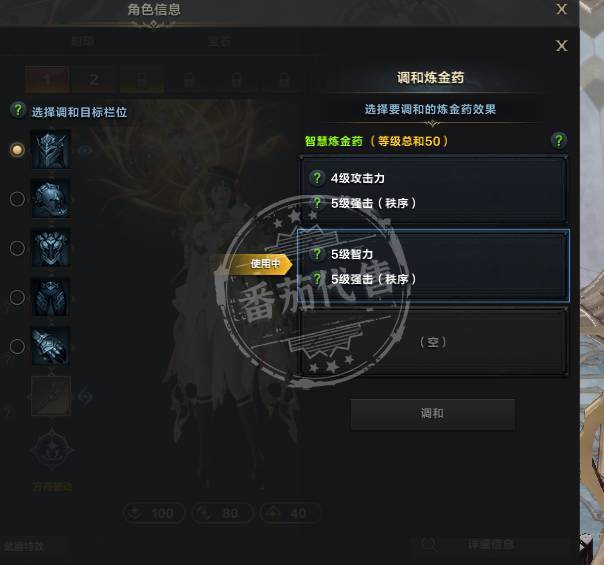The width and height of the screenshot is (604, 565).
Task: Choose the 4级攻击力 elixir effect option
Action: [433, 189]
